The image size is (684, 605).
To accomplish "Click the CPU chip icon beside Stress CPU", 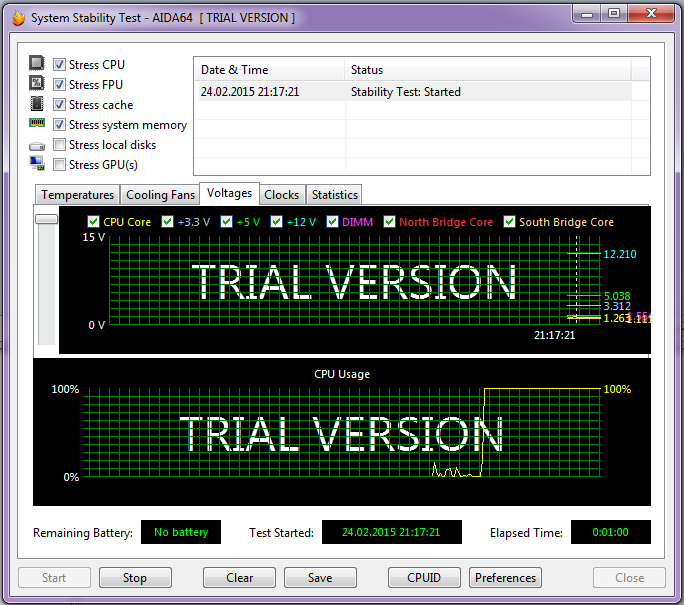I will [x=37, y=64].
